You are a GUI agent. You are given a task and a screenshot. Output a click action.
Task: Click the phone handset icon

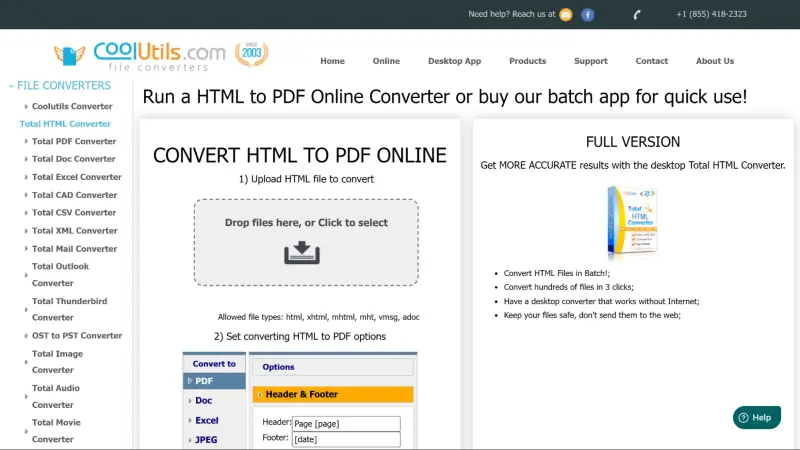[637, 15]
